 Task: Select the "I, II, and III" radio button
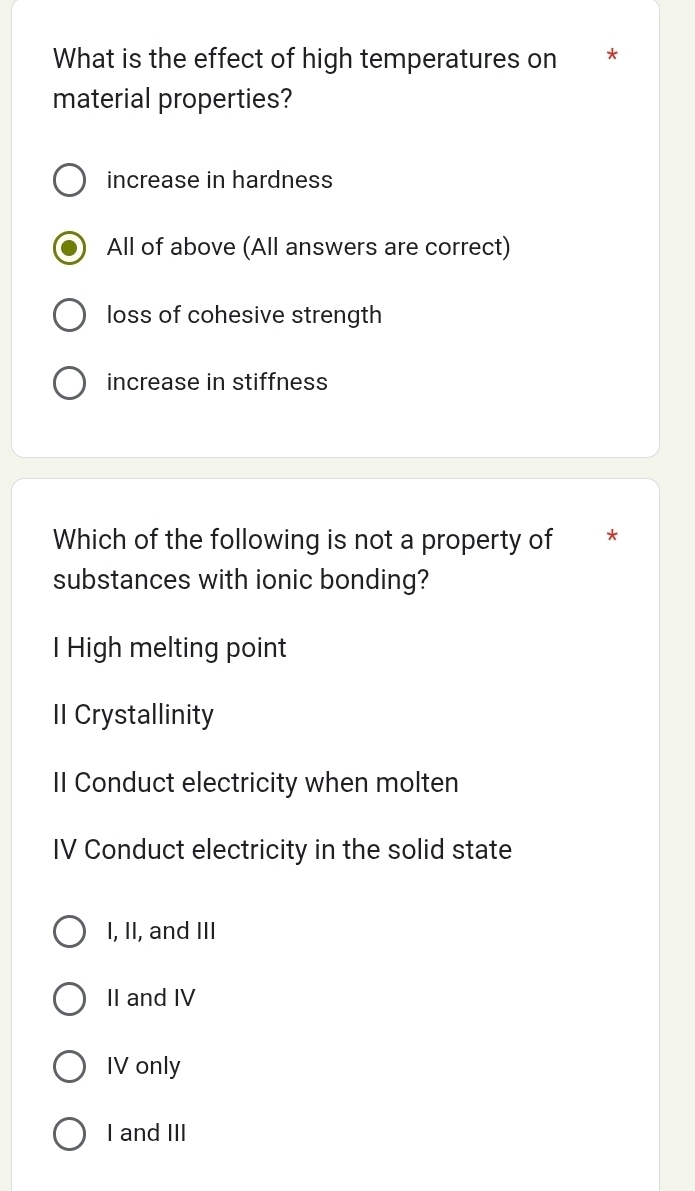(x=69, y=931)
